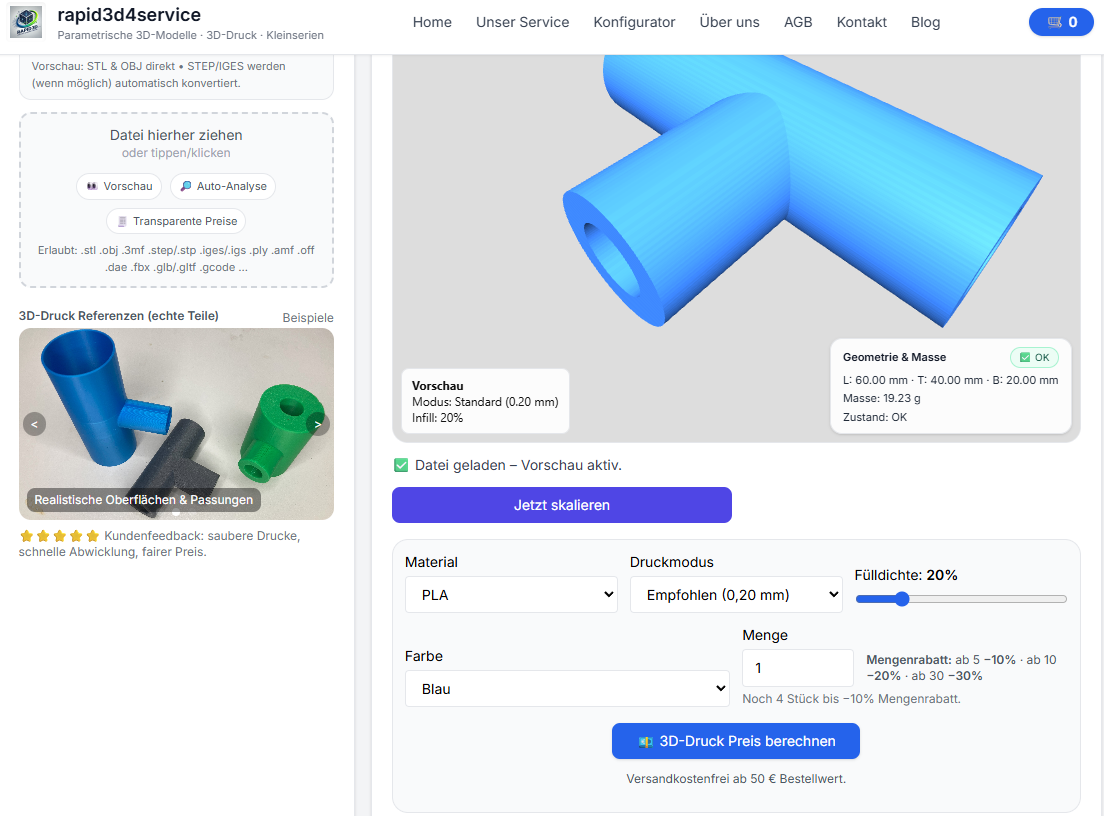This screenshot has width=1104, height=816.
Task: Click the left arrow on the reference photos carousel
Action: coord(34,424)
